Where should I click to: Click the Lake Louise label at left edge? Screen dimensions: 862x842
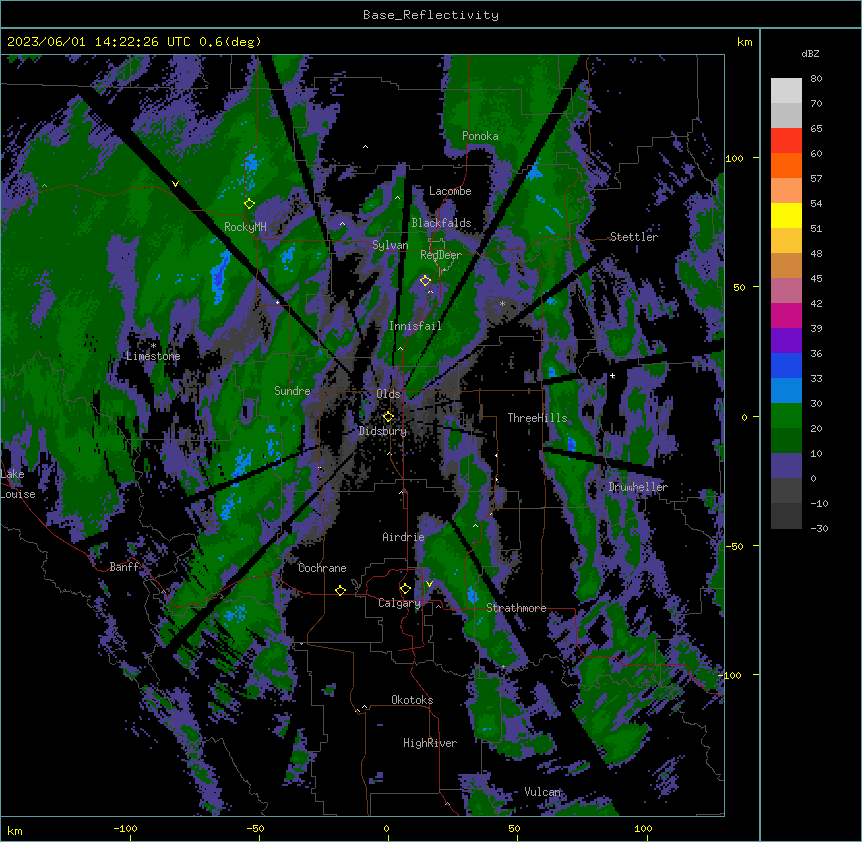[18, 484]
